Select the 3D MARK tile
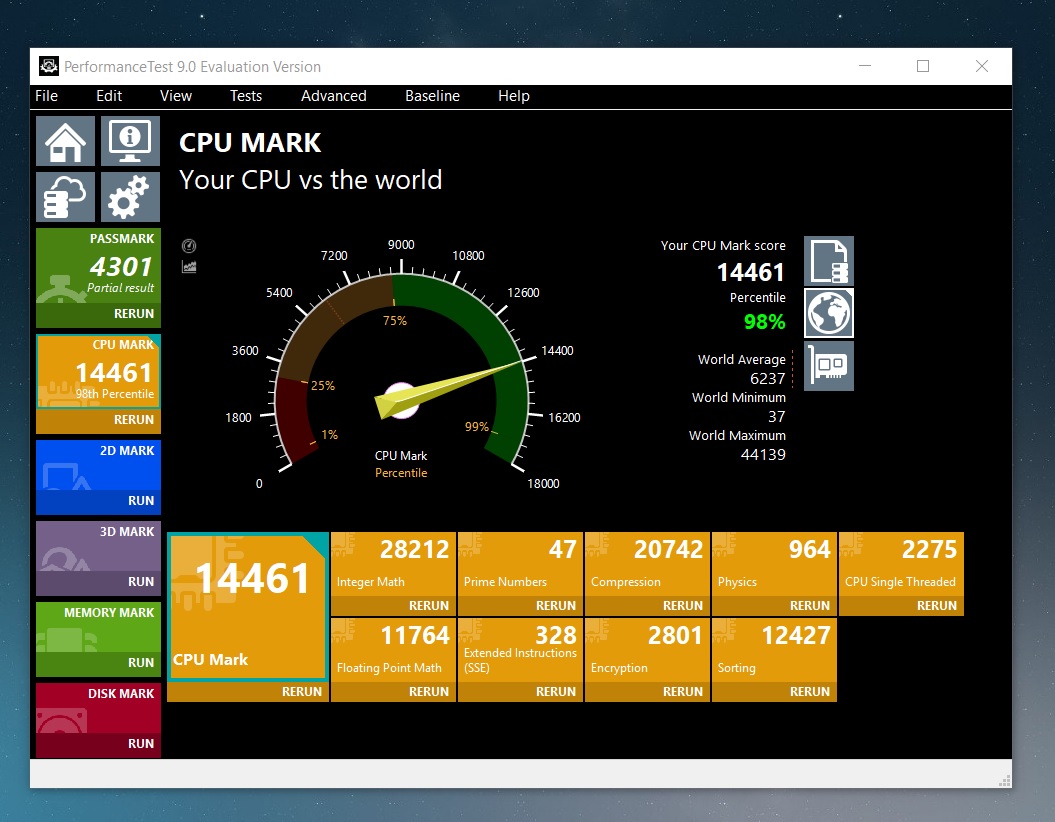1055x822 pixels. click(x=98, y=546)
